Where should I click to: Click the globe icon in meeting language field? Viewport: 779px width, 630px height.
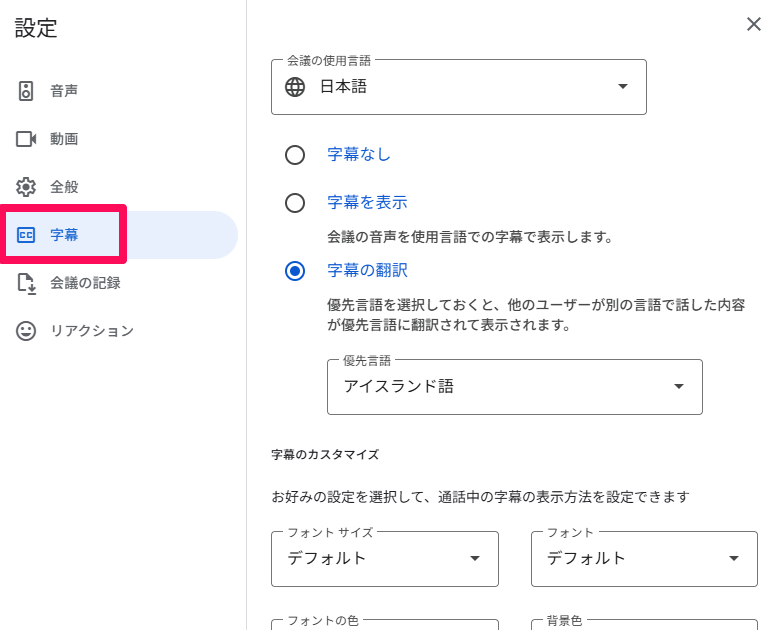pyautogui.click(x=295, y=87)
